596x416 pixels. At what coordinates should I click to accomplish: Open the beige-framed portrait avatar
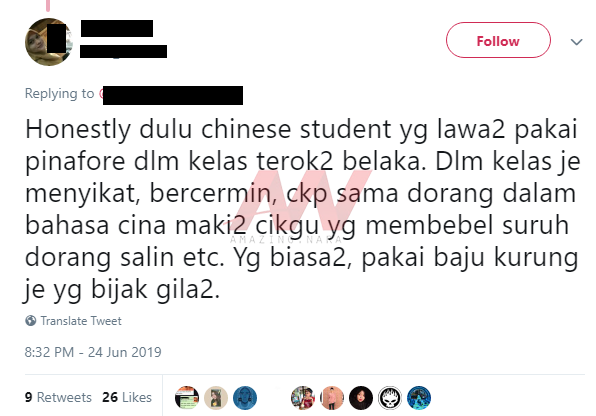[x=216, y=398]
